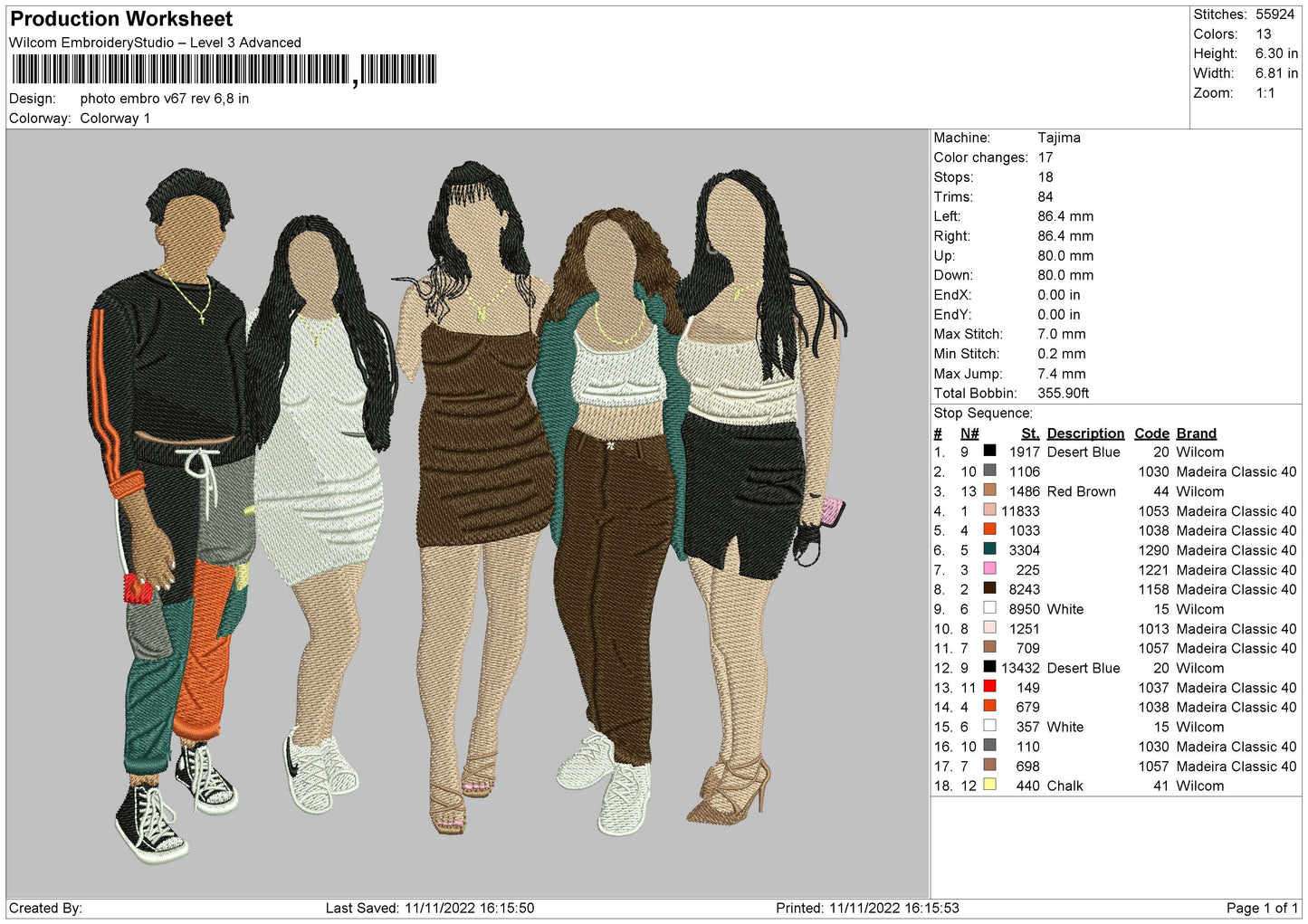Select the Left label in the machine info
The width and height of the screenshot is (1308, 924).
pyautogui.click(x=947, y=216)
